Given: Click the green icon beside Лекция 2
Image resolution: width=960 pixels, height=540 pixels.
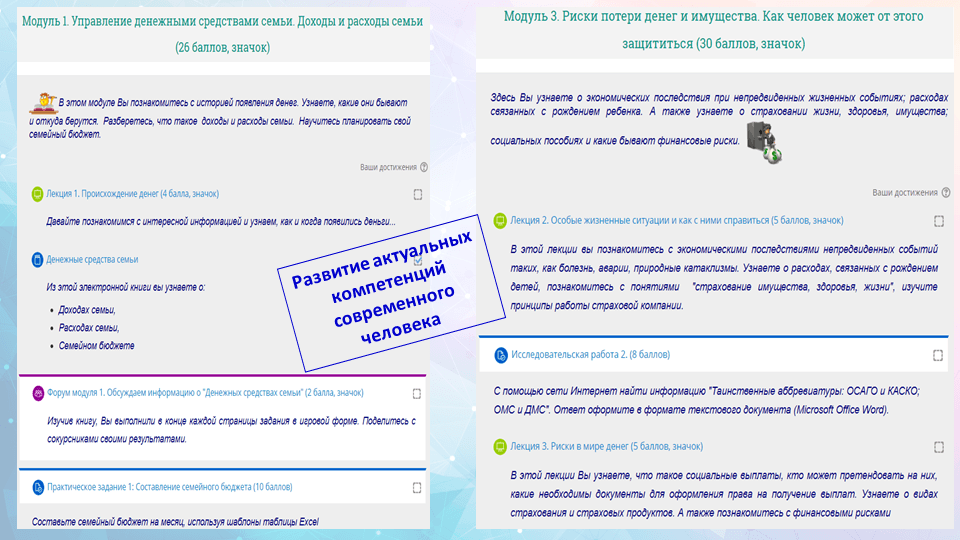Looking at the screenshot, I should [500, 220].
